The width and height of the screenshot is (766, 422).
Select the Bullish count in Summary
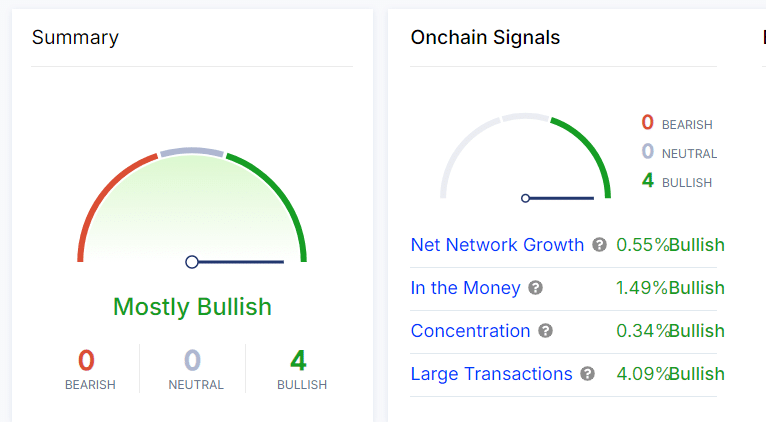tap(298, 361)
